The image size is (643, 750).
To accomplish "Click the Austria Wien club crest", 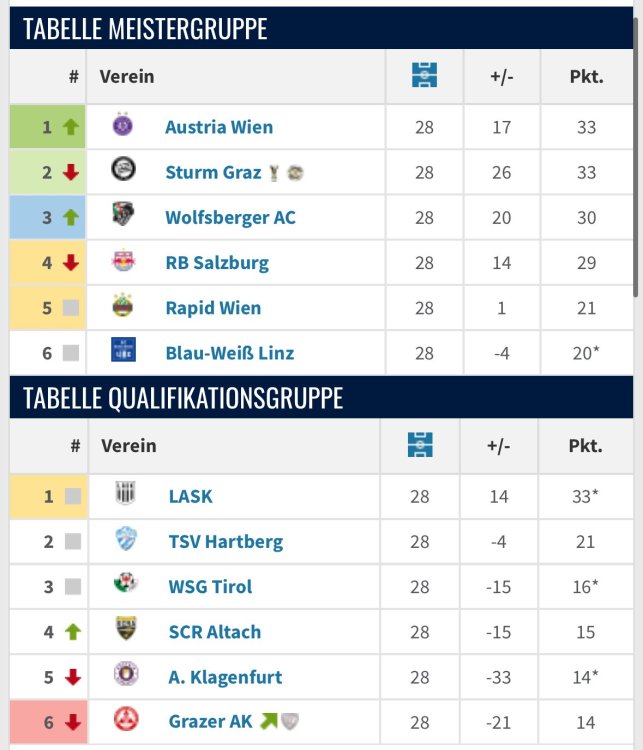I will click(x=124, y=126).
